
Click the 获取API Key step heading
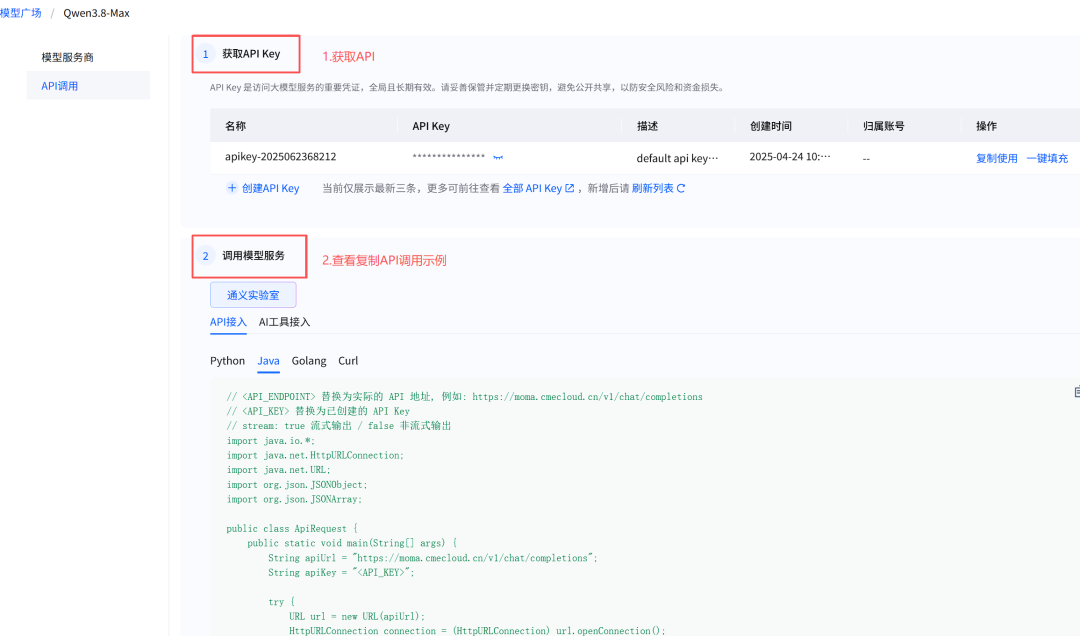(x=251, y=54)
